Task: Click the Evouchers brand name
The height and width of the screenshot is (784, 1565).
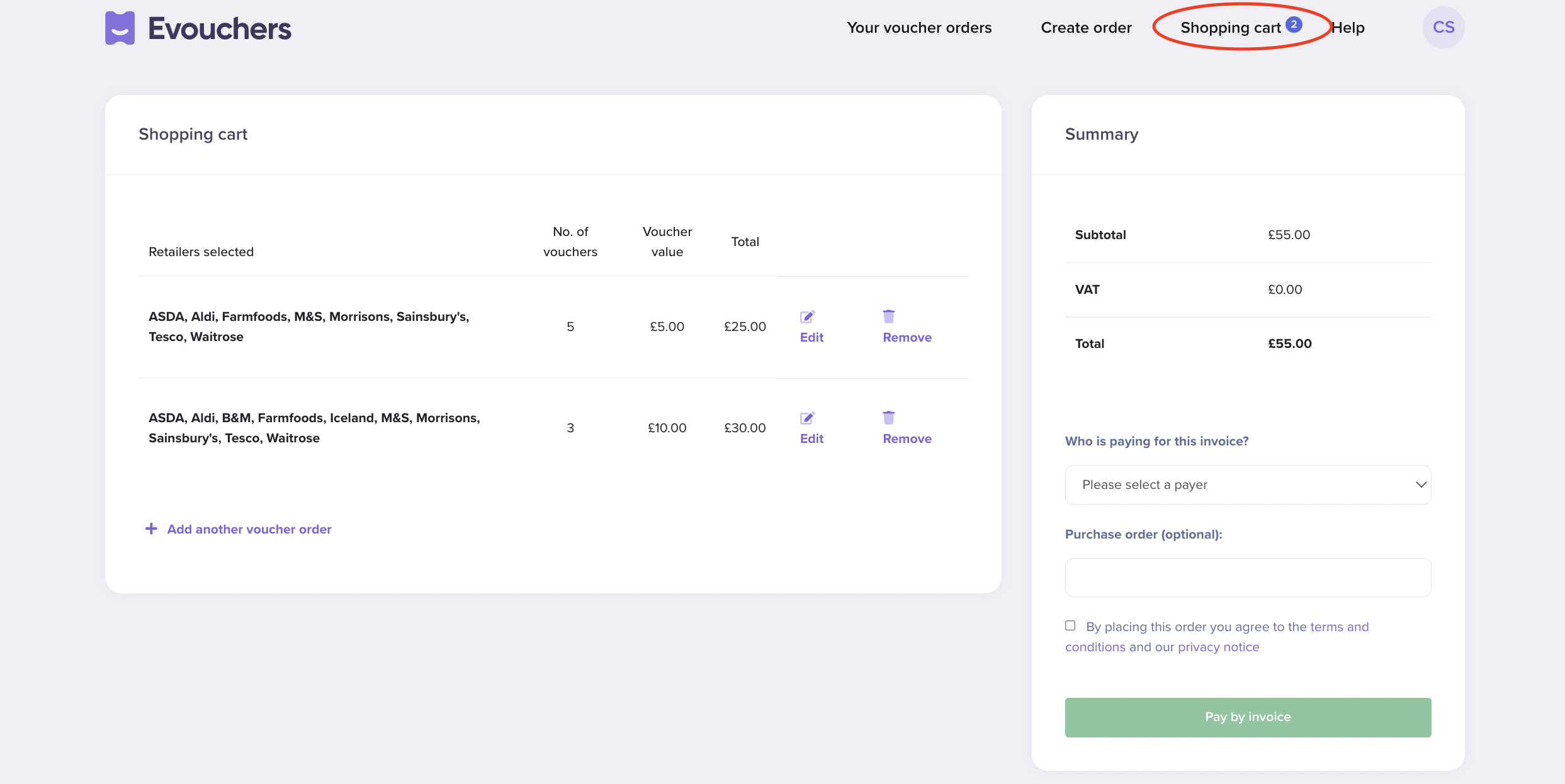Action: pos(220,29)
